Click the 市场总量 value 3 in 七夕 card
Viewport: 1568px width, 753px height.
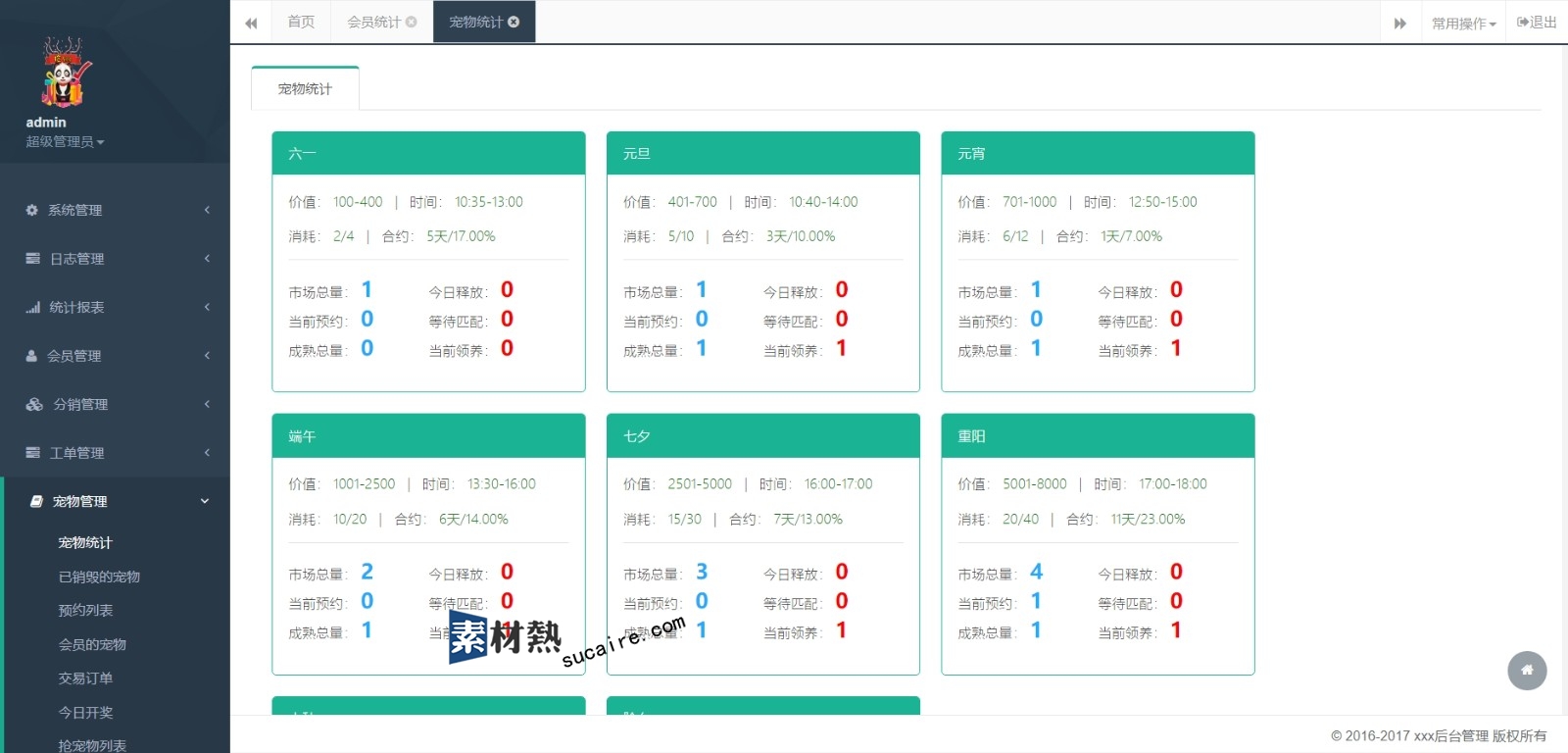tap(702, 572)
